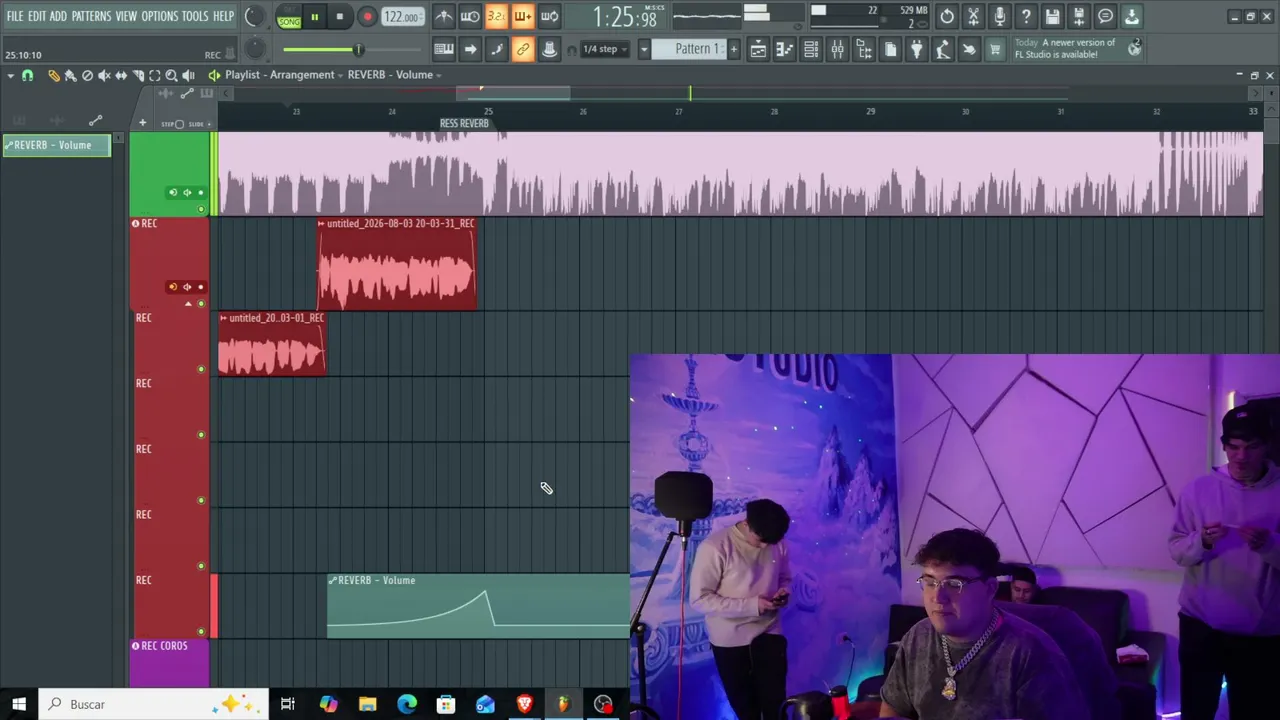
Task: Open the Piano roll view button
Action: coord(785,49)
